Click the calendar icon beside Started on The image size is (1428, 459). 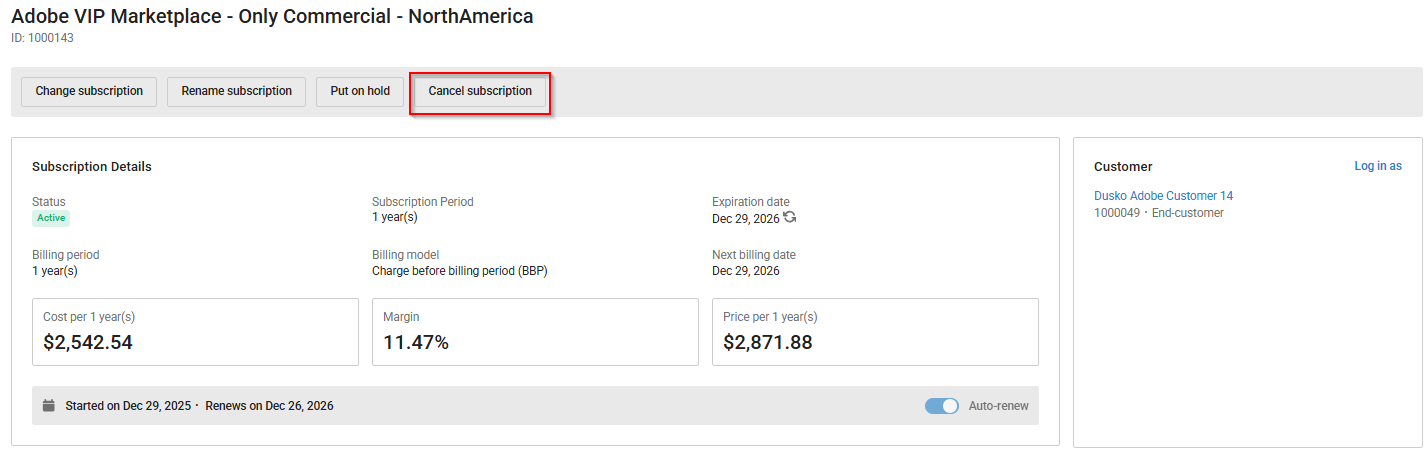coord(49,406)
